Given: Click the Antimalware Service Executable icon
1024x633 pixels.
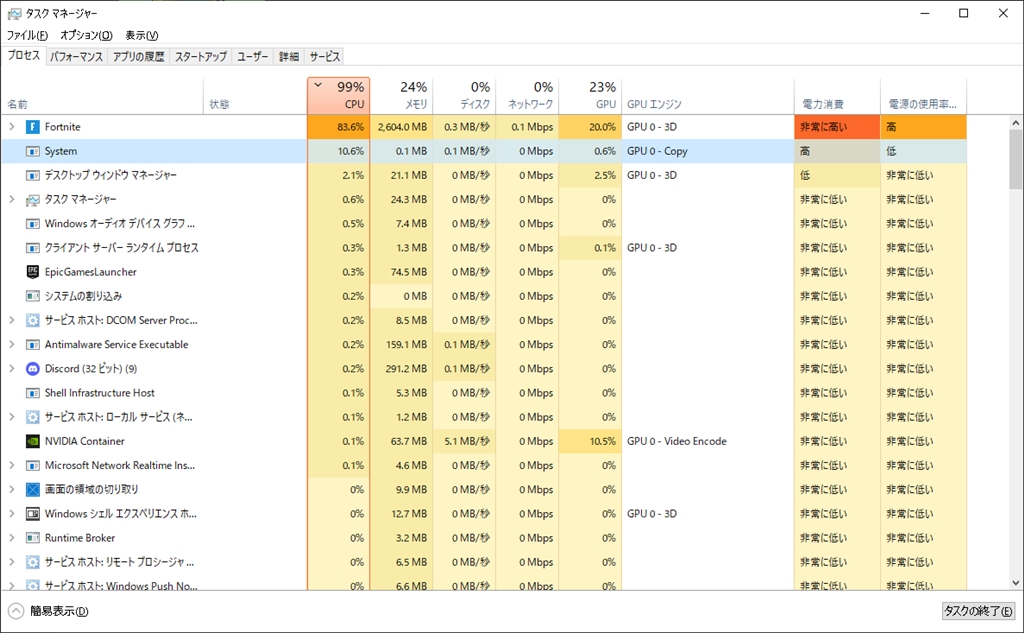Looking at the screenshot, I should pyautogui.click(x=32, y=345).
